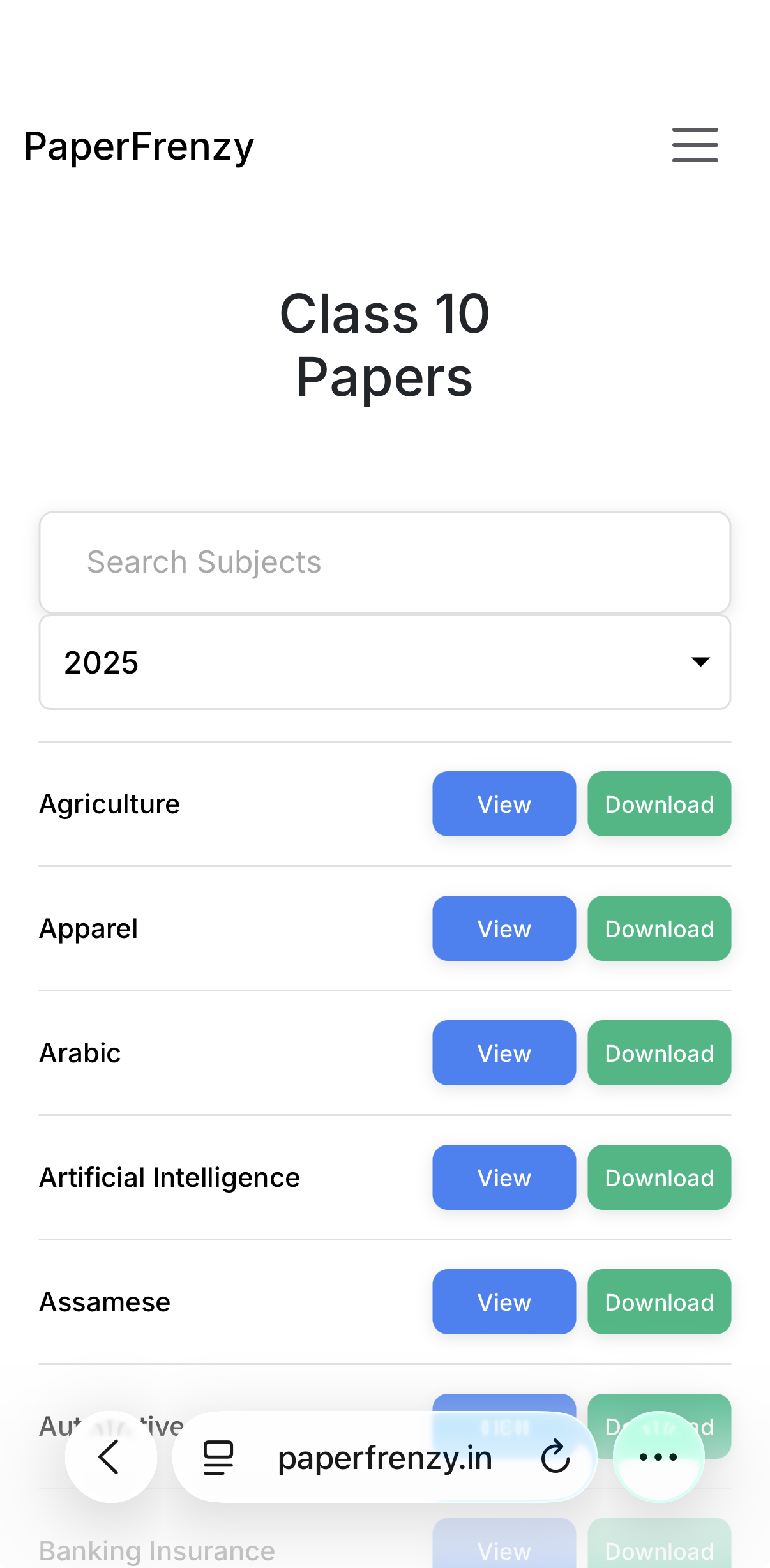The height and width of the screenshot is (1568, 770).
Task: Download the Arabic paper
Action: [659, 1053]
